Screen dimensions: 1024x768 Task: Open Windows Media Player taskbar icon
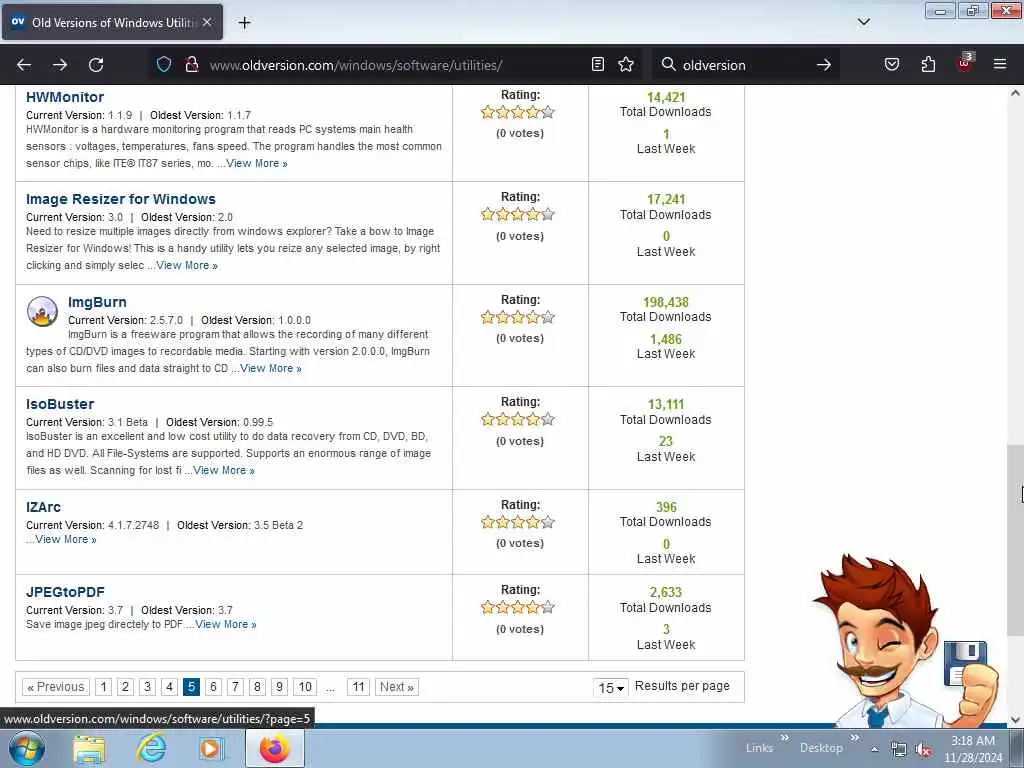[x=211, y=748]
